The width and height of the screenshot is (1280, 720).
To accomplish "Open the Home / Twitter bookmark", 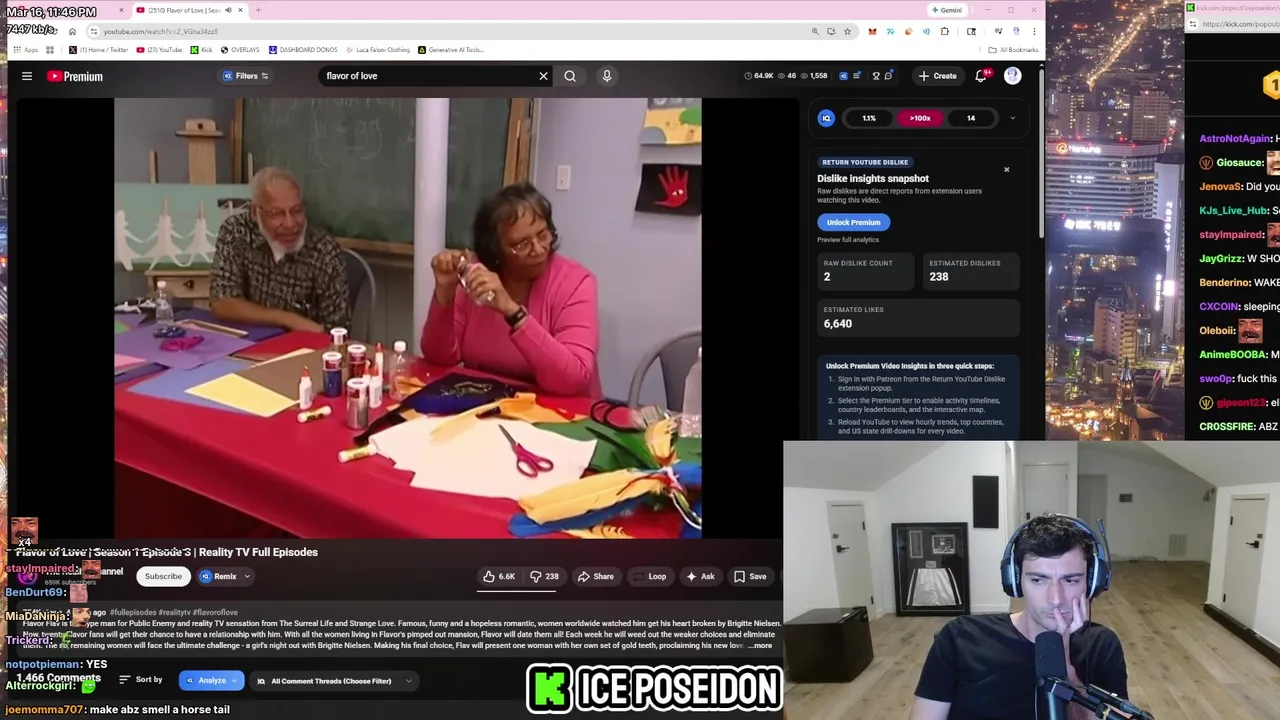I will (99, 50).
